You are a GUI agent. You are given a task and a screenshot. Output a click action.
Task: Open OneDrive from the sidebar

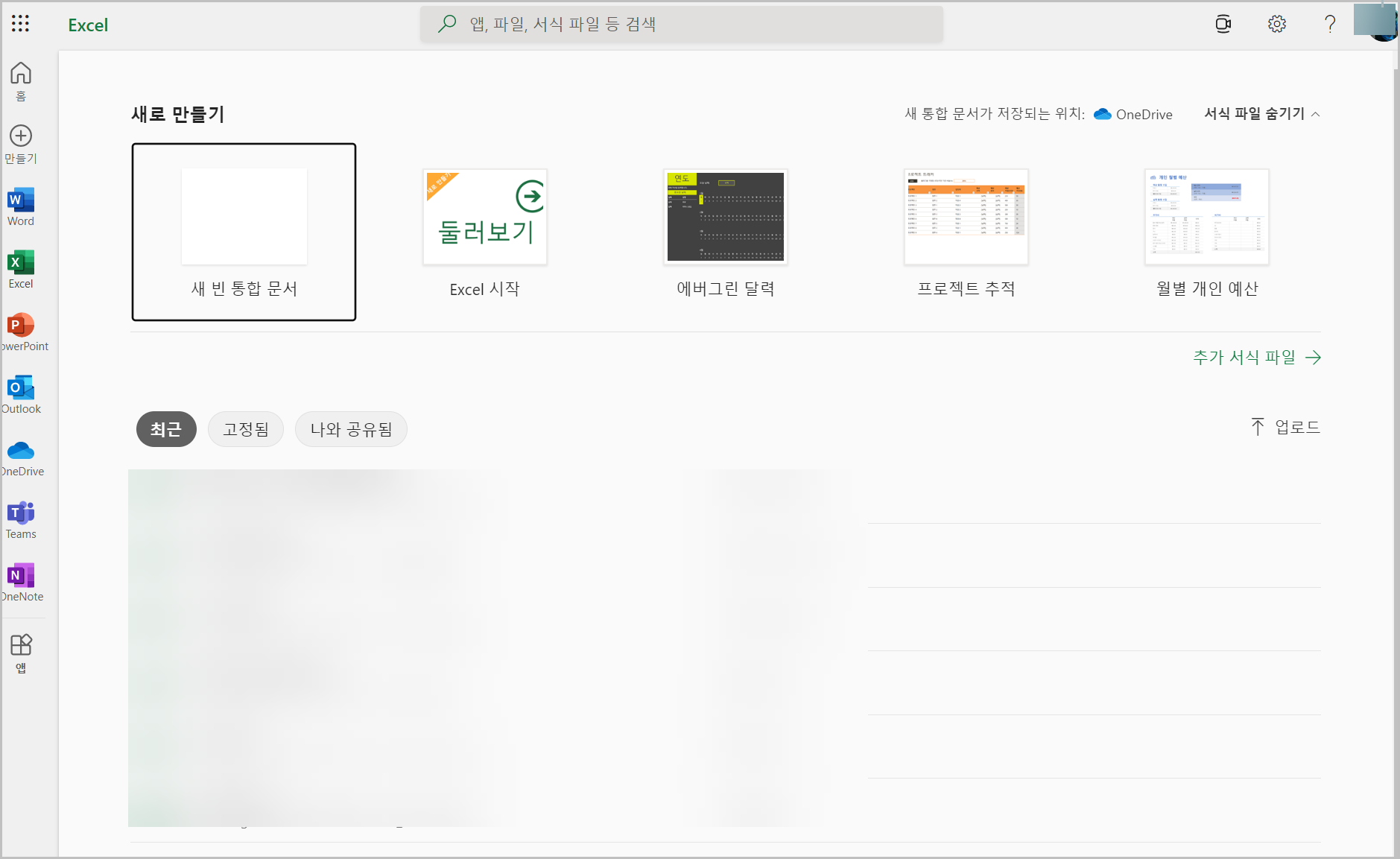pos(22,457)
